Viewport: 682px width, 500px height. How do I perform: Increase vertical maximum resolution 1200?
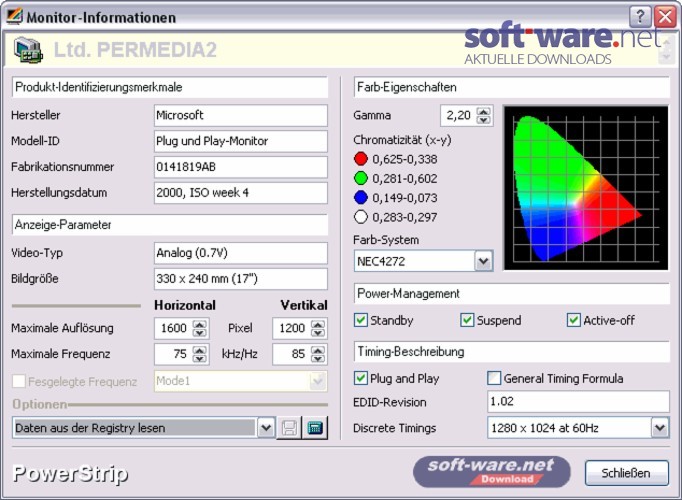[x=318, y=324]
